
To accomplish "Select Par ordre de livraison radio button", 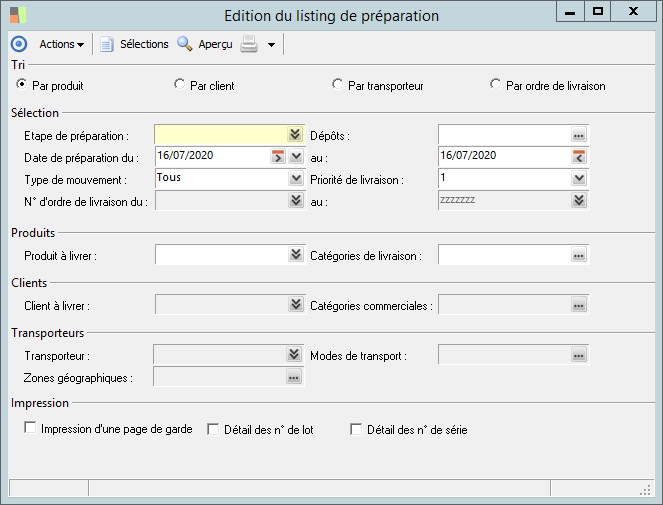I will pyautogui.click(x=495, y=85).
